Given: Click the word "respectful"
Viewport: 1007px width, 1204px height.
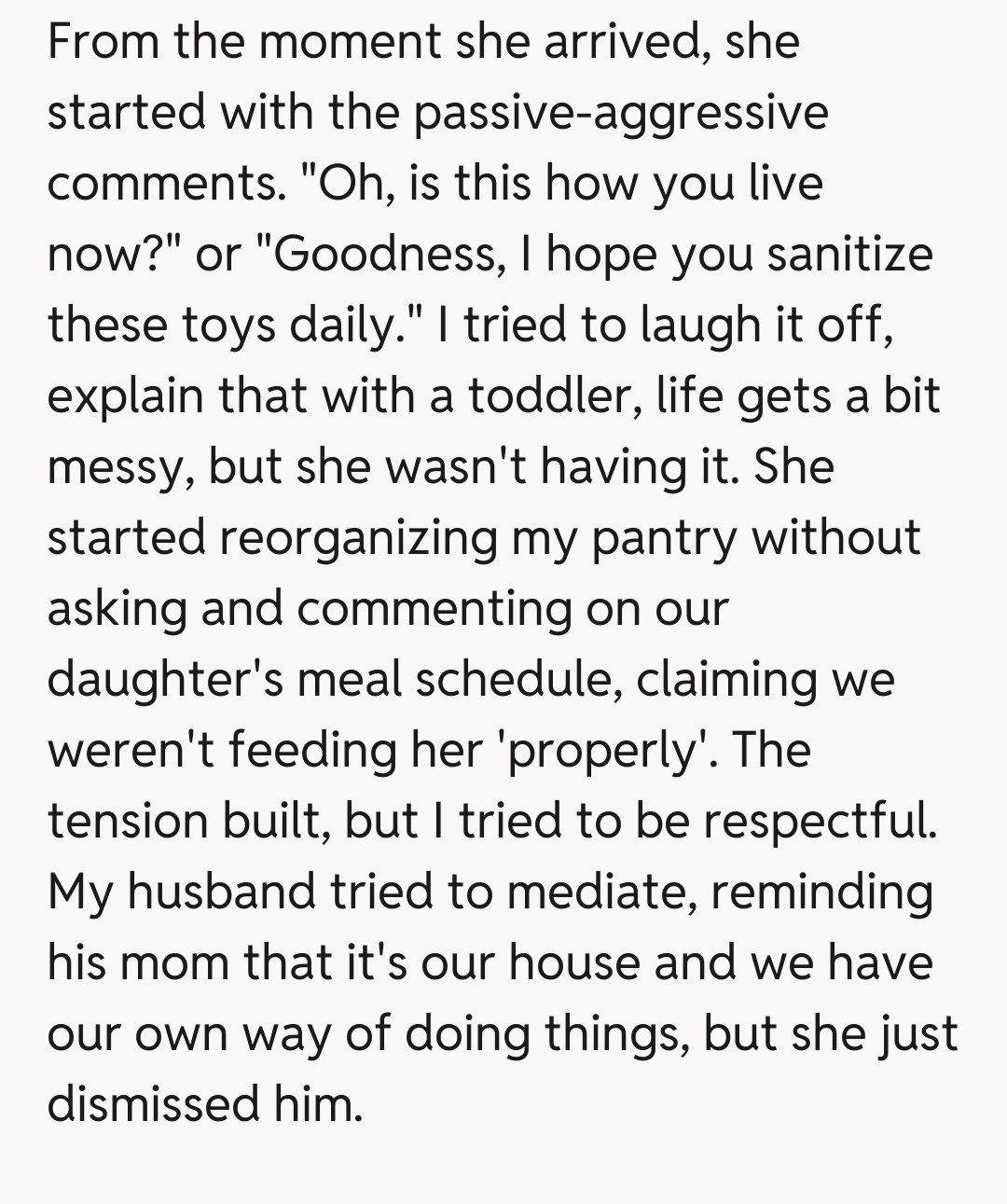Looking at the screenshot, I should (x=820, y=822).
